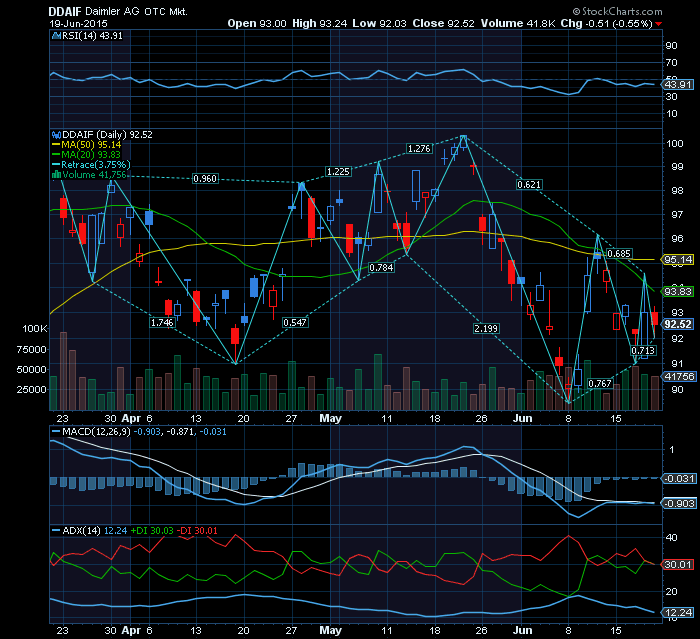Click the Volume 41.8K header value

[518, 24]
